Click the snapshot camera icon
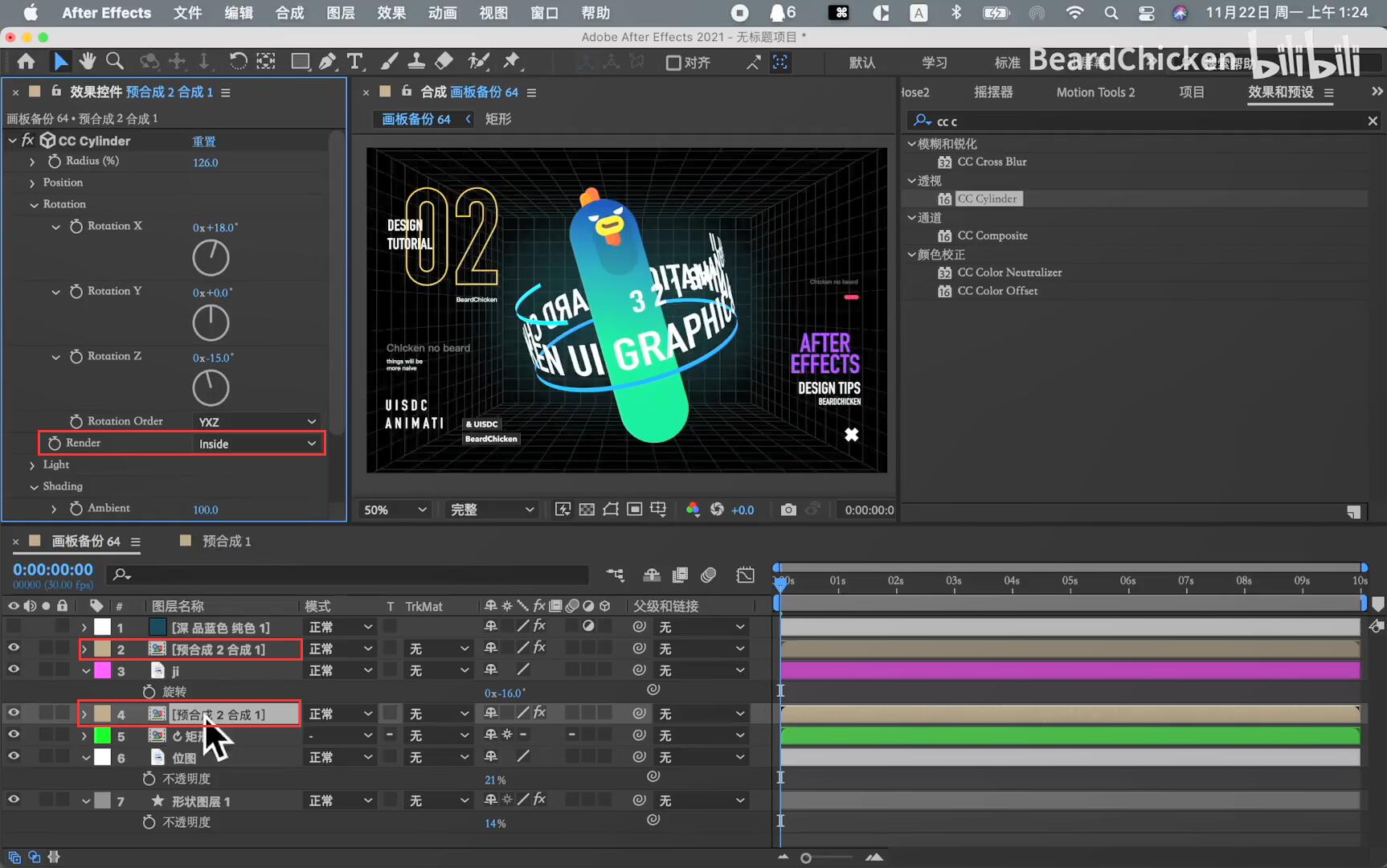This screenshot has width=1387, height=868. 788,510
